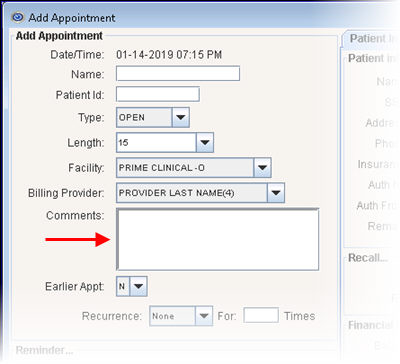
Task: Click the Comments label
Action: click(75, 215)
